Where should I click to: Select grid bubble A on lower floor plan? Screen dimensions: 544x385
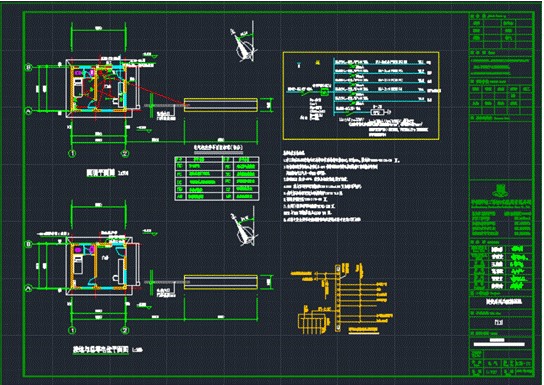29,288
